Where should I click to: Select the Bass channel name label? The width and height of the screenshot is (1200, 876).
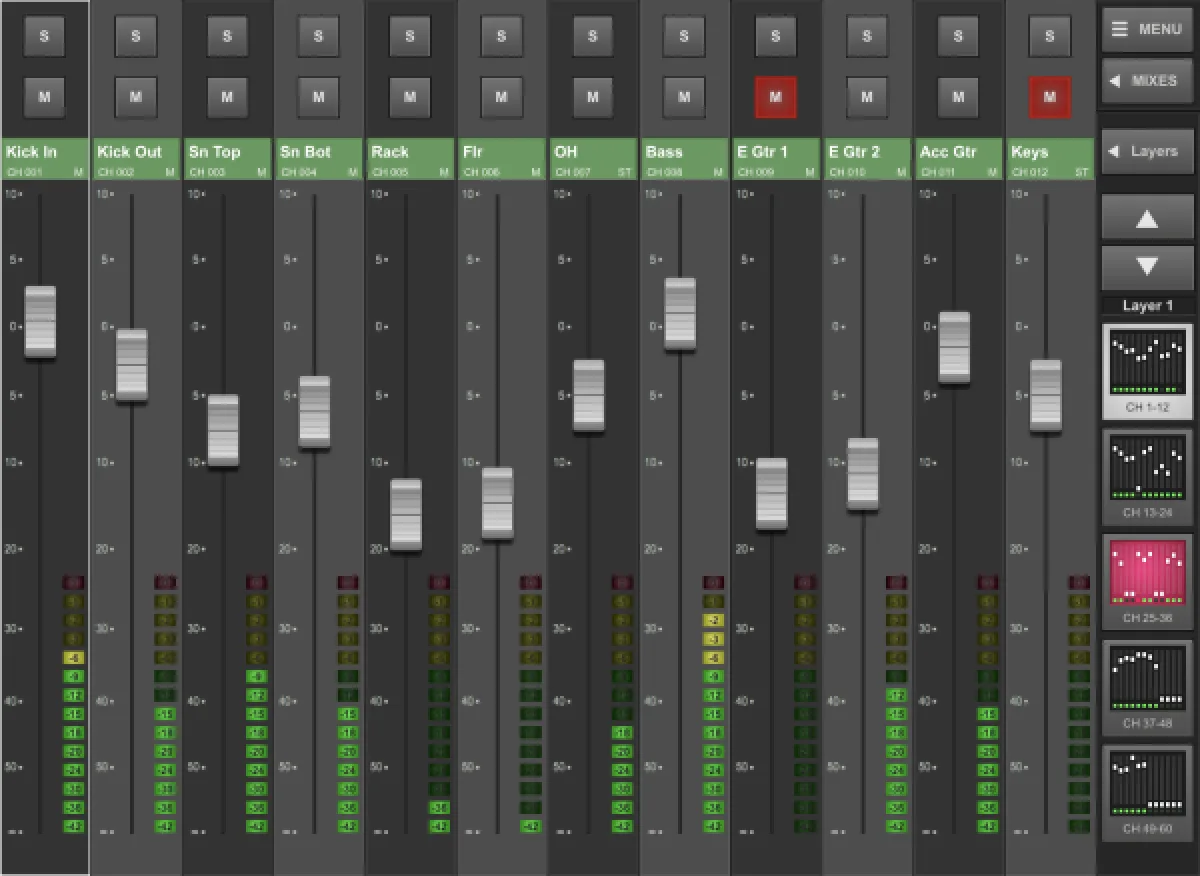point(685,159)
